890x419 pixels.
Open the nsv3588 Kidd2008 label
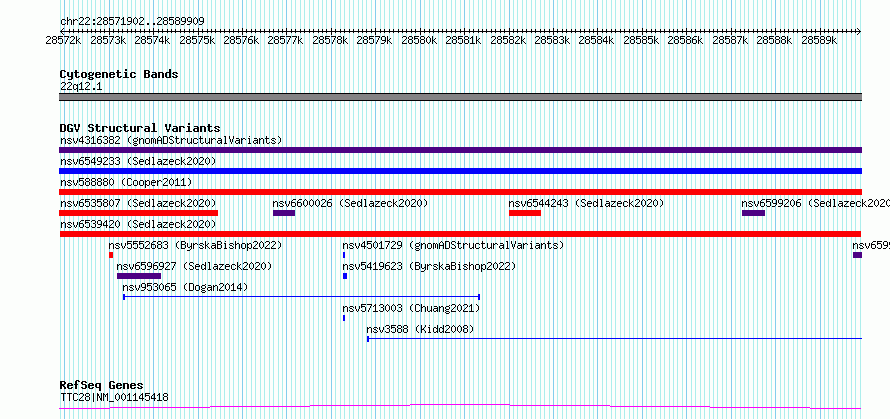point(420,329)
